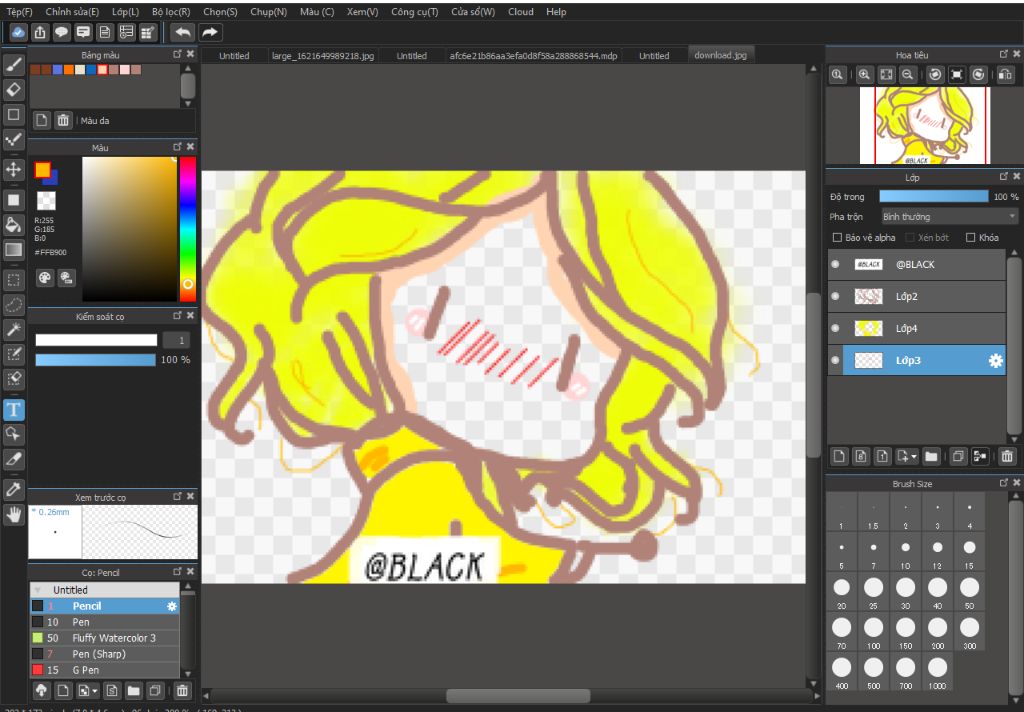Pick the blue background color swatch

point(52,177)
